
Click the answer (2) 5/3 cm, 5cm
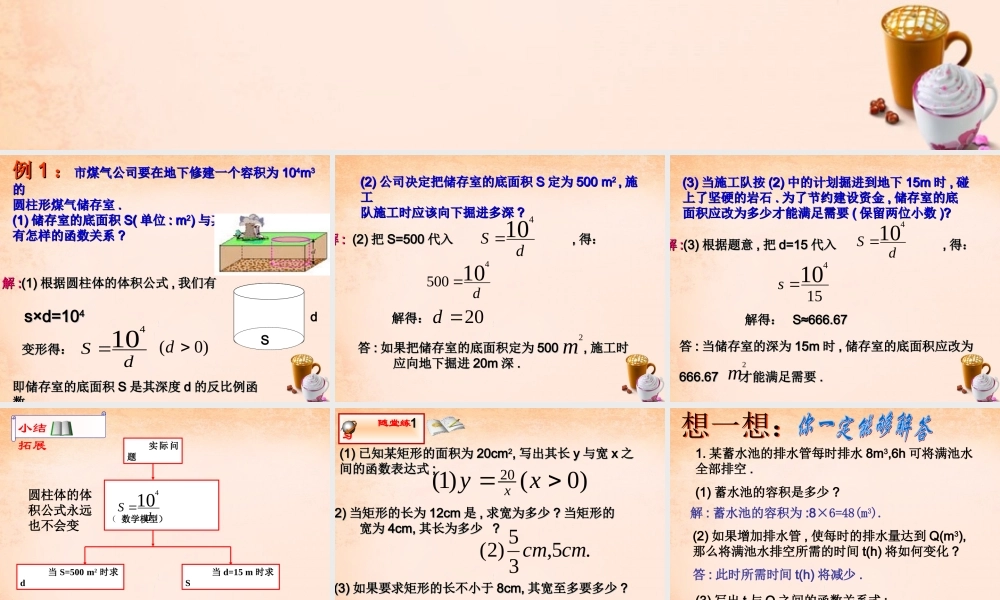[x=535, y=551]
